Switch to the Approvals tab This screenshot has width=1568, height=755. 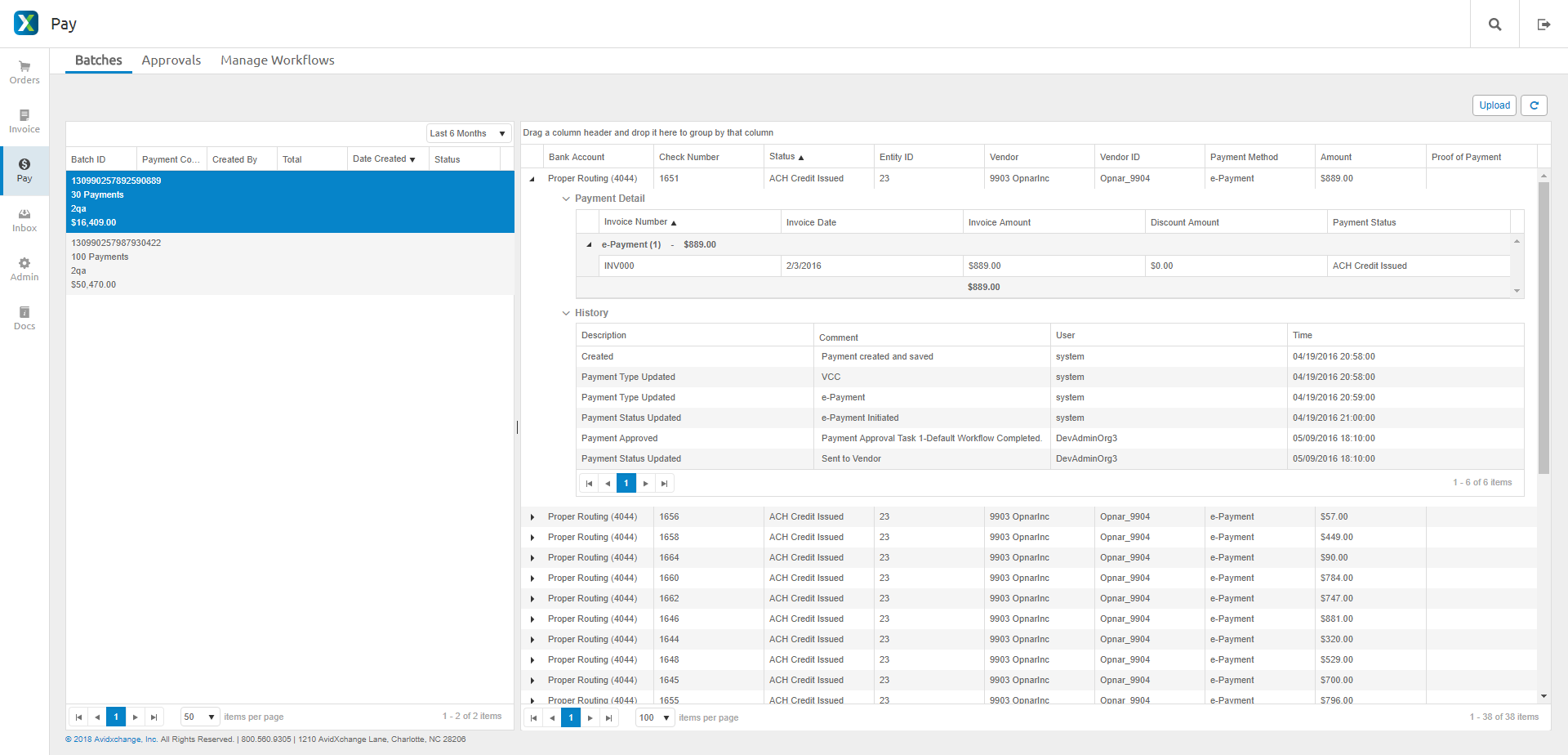click(x=171, y=60)
